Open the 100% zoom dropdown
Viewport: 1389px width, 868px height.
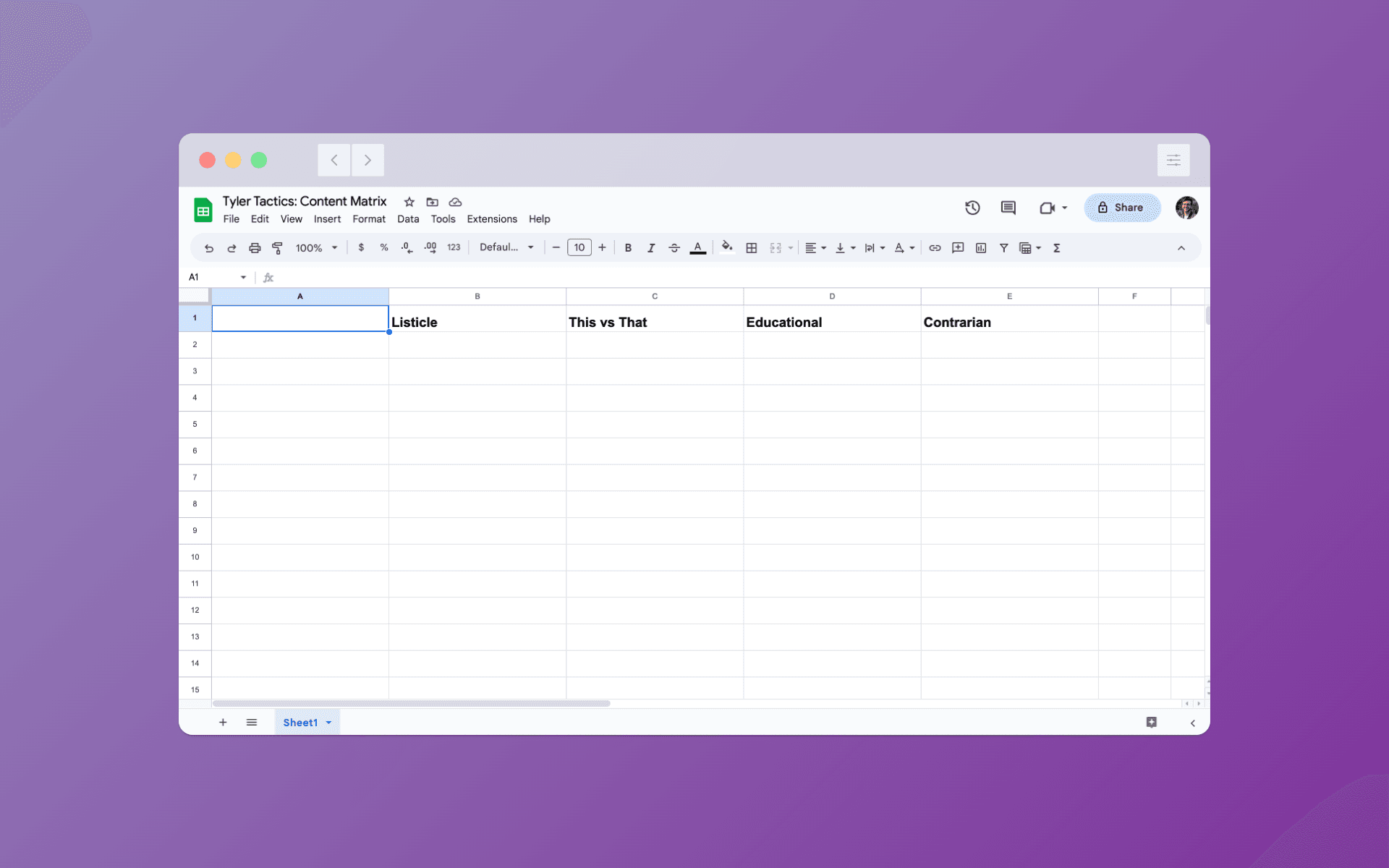click(x=316, y=248)
